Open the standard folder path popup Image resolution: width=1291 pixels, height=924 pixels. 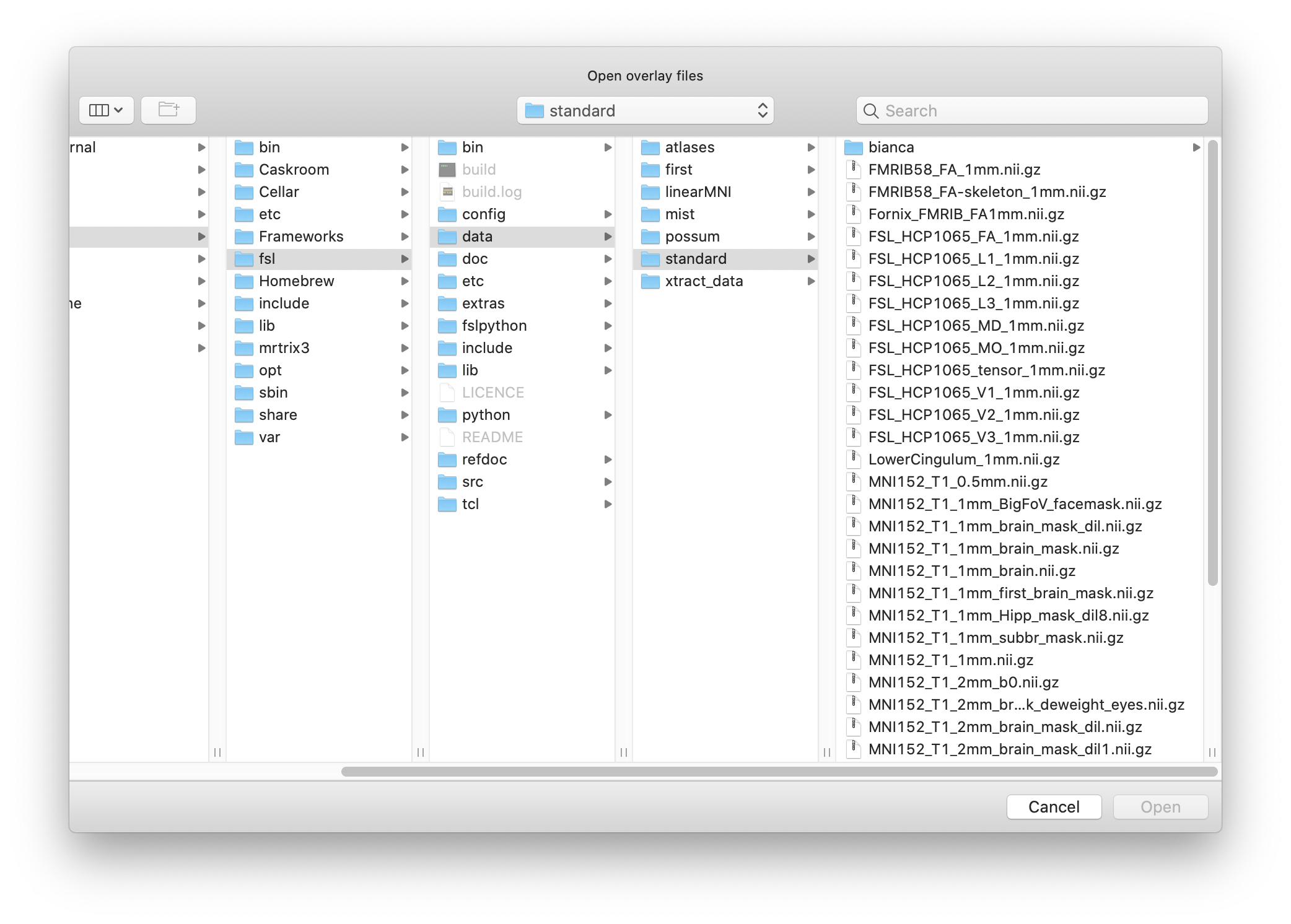click(645, 110)
